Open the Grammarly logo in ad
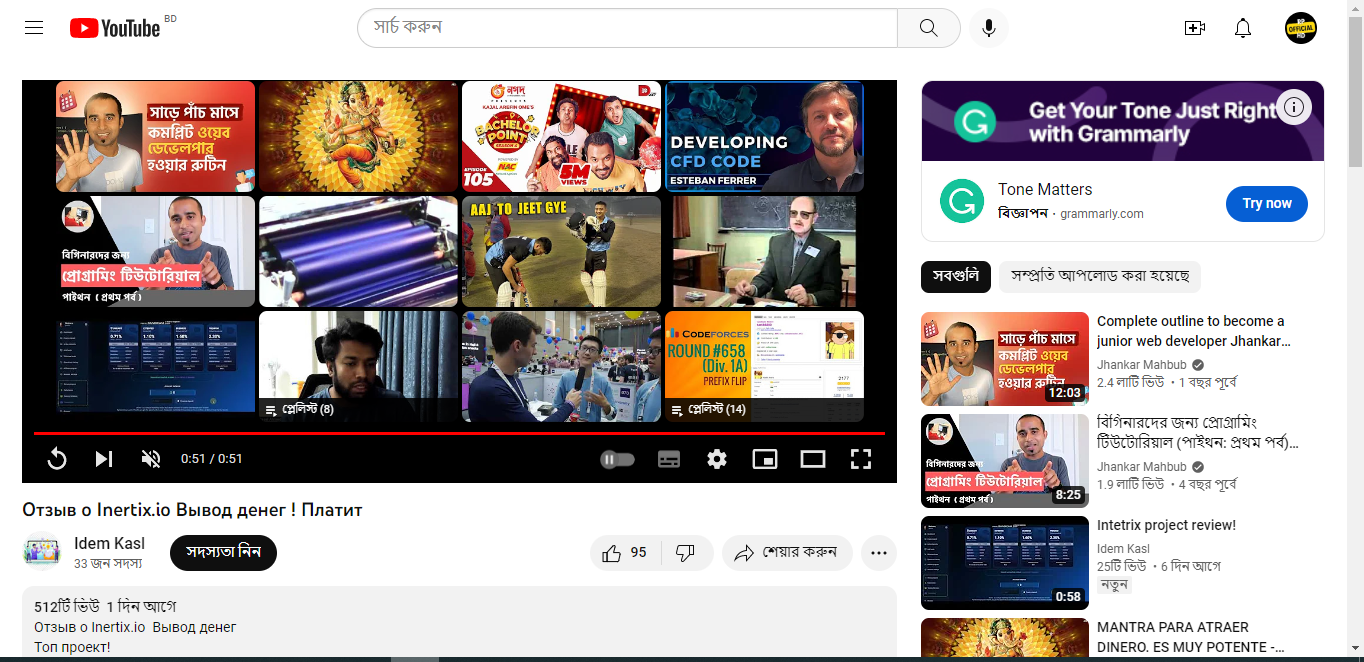Screen dimensions: 1364x662 [962, 201]
